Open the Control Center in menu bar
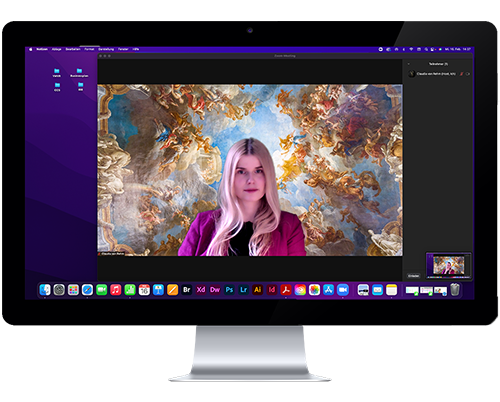This screenshot has width=500, height=402. coord(432,49)
